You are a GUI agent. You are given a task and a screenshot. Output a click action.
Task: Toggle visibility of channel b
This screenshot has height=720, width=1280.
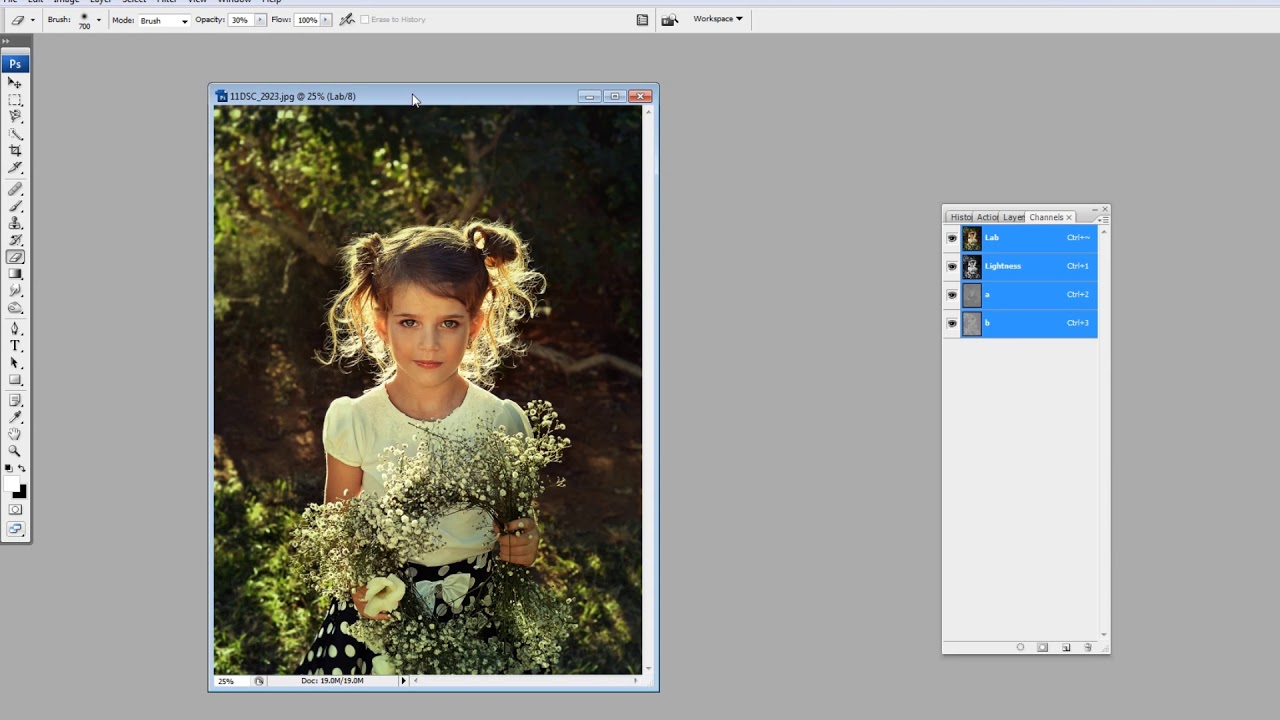coord(952,323)
